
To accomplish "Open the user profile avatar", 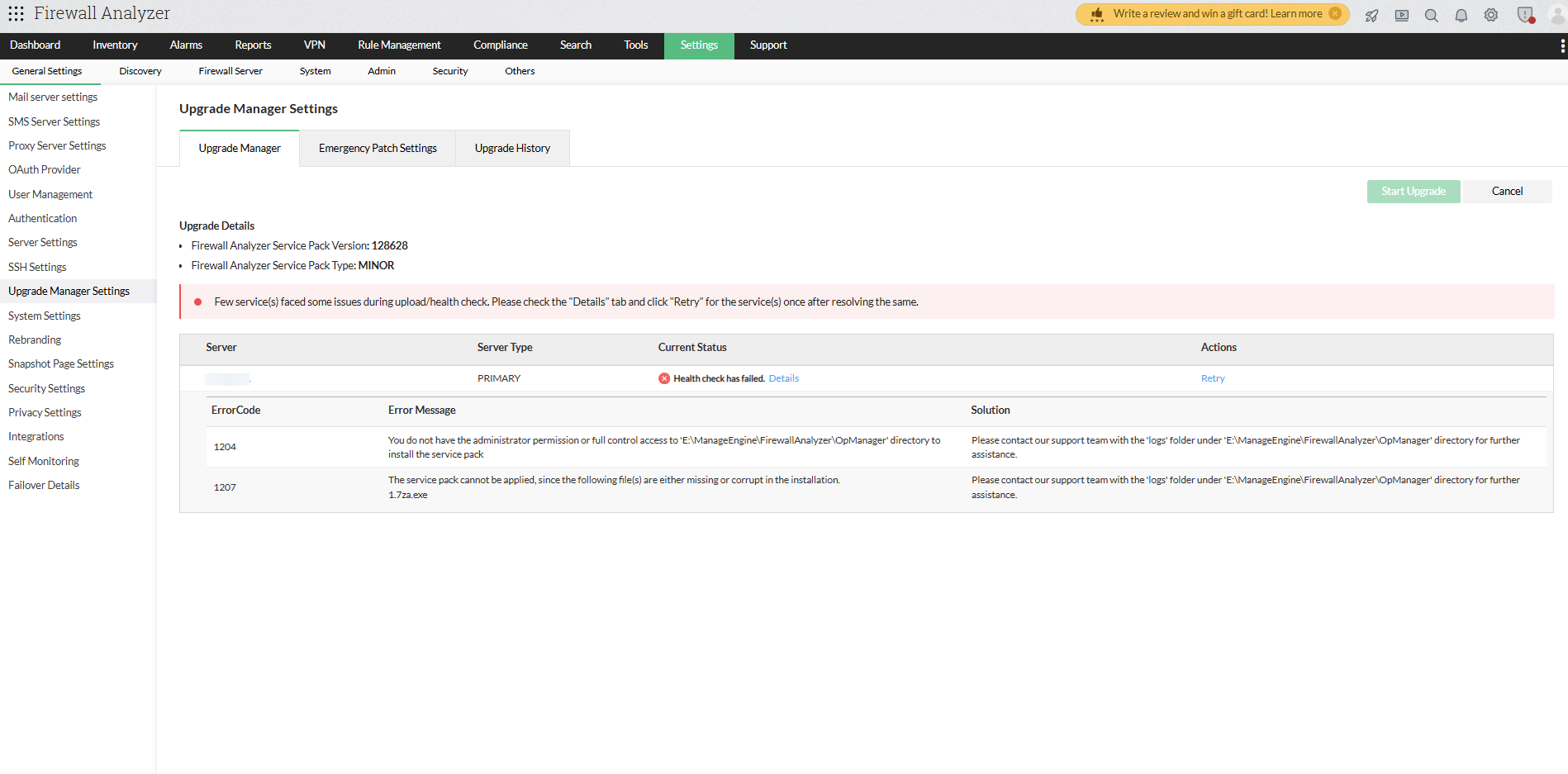I will (1557, 15).
